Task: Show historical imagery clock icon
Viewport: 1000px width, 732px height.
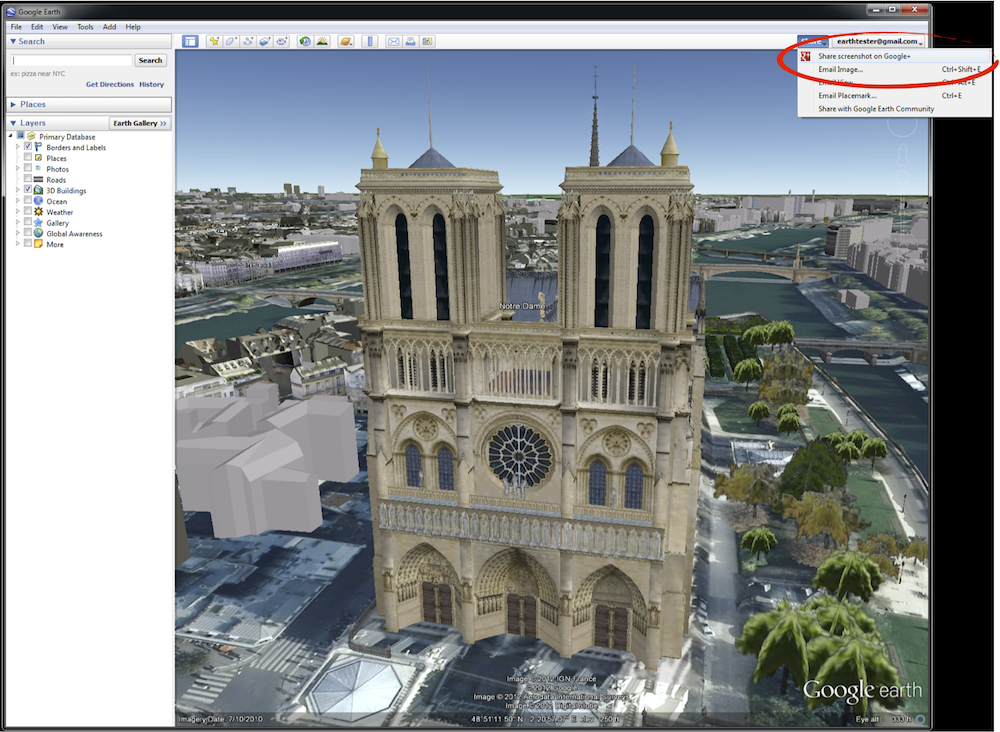Action: click(x=305, y=41)
